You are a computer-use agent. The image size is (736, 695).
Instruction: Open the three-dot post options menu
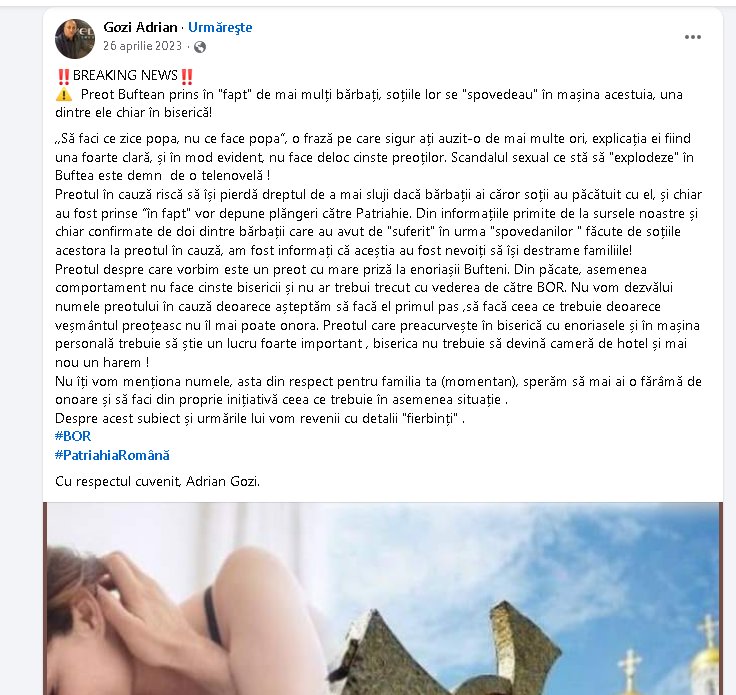(x=692, y=37)
